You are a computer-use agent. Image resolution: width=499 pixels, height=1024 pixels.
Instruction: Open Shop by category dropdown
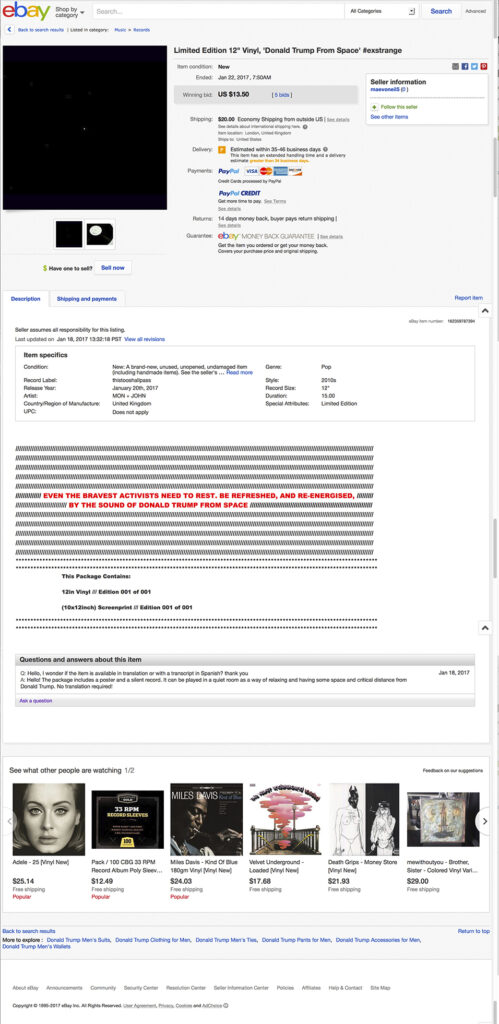click(71, 12)
